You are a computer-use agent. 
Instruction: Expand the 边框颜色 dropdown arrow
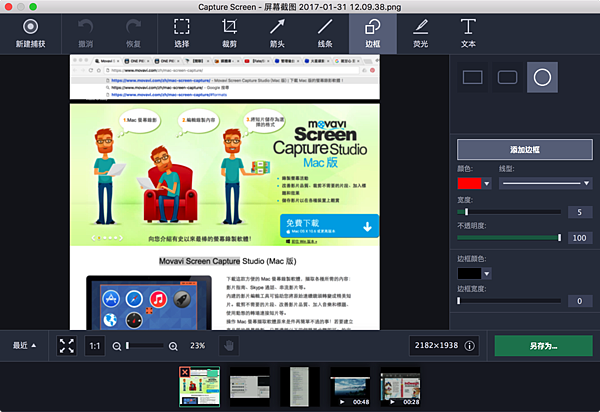pyautogui.click(x=487, y=274)
